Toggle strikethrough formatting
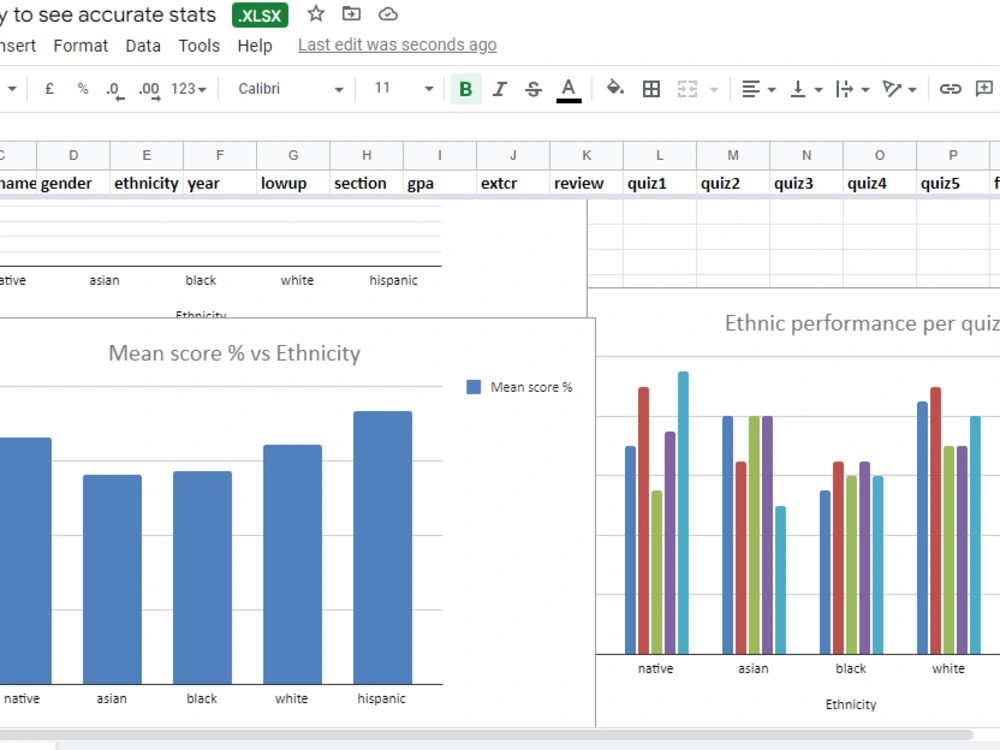 coord(533,89)
